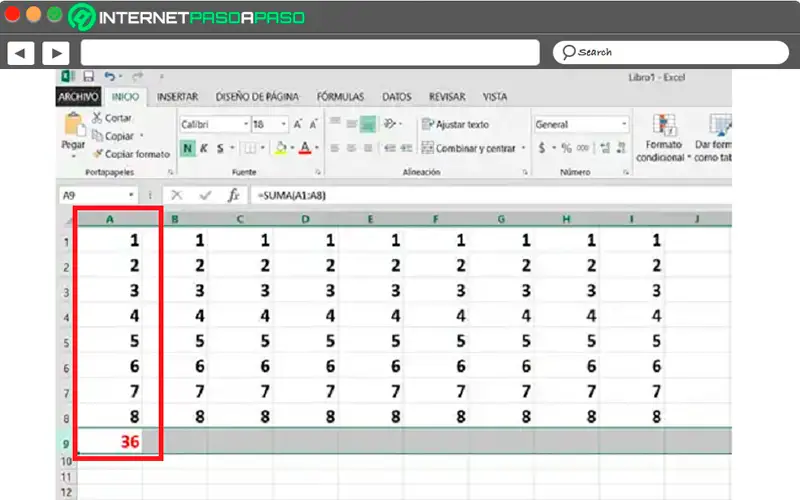Open the General number format dropdown
Viewport: 800px width, 500px height.
[623, 124]
